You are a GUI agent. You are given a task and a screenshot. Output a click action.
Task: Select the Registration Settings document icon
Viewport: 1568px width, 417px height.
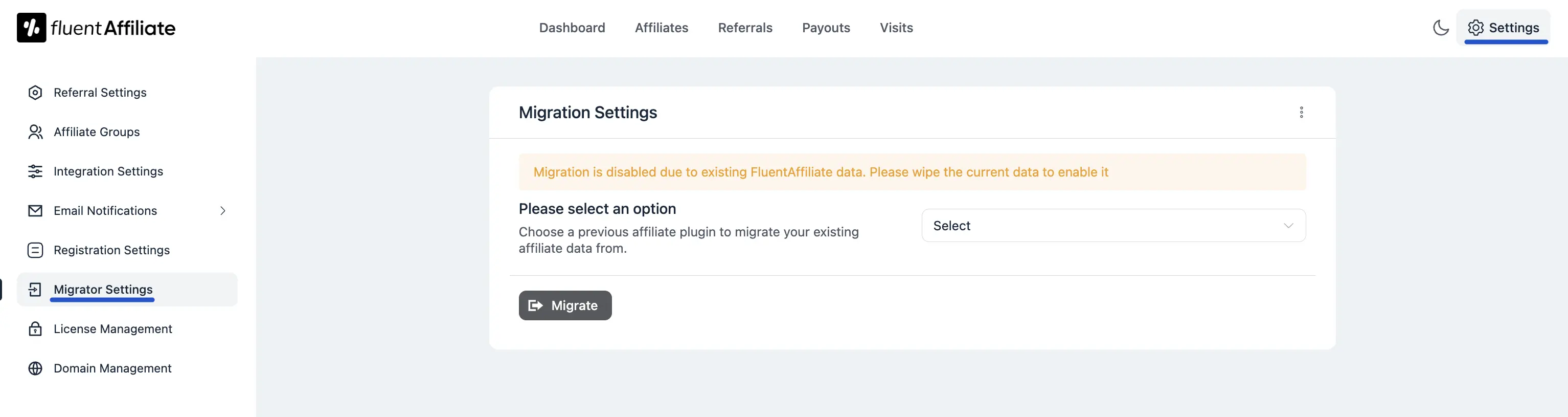(x=35, y=250)
